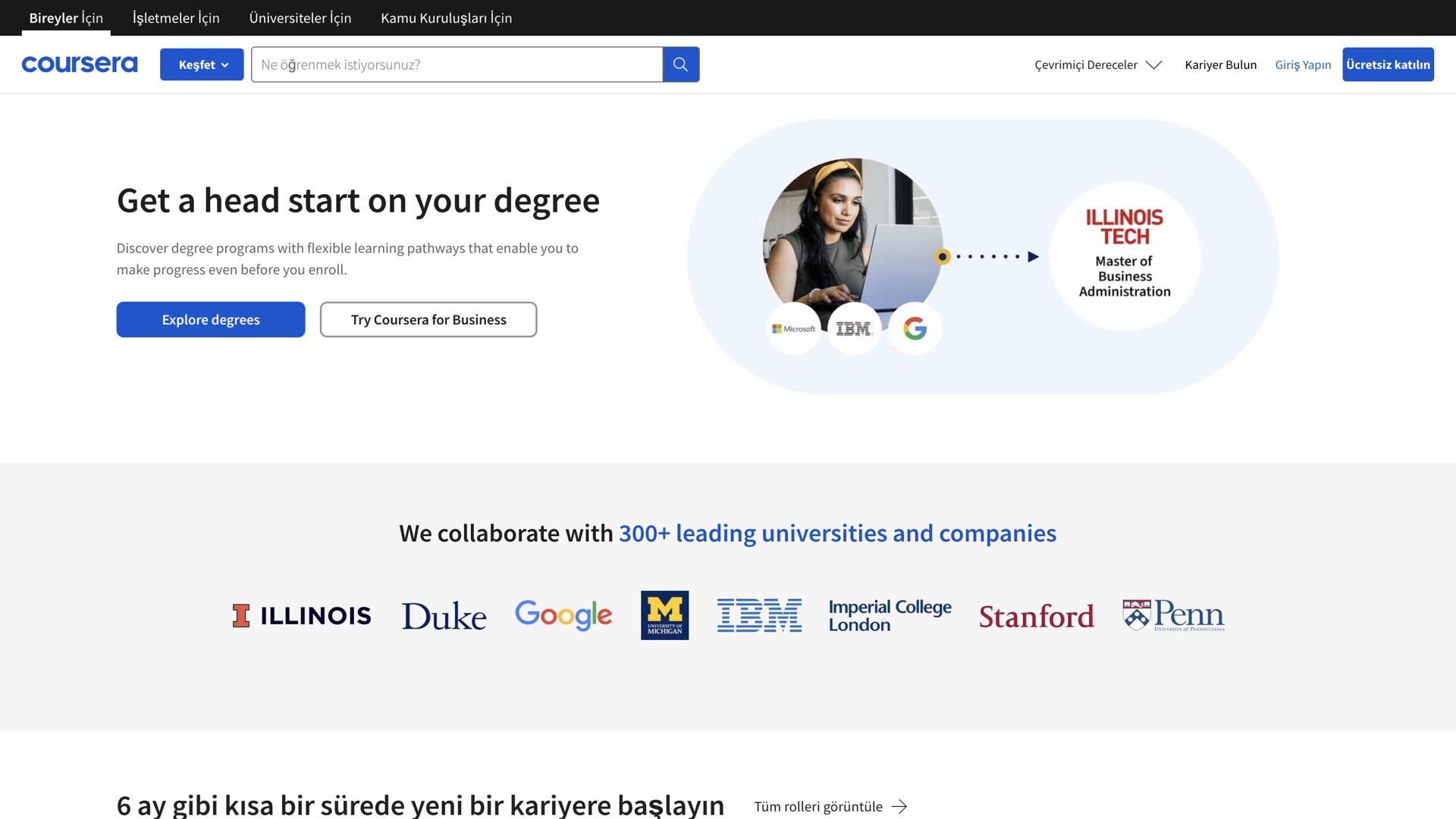Click the search magnifier icon
Viewport: 1456px width, 819px height.
(x=680, y=64)
